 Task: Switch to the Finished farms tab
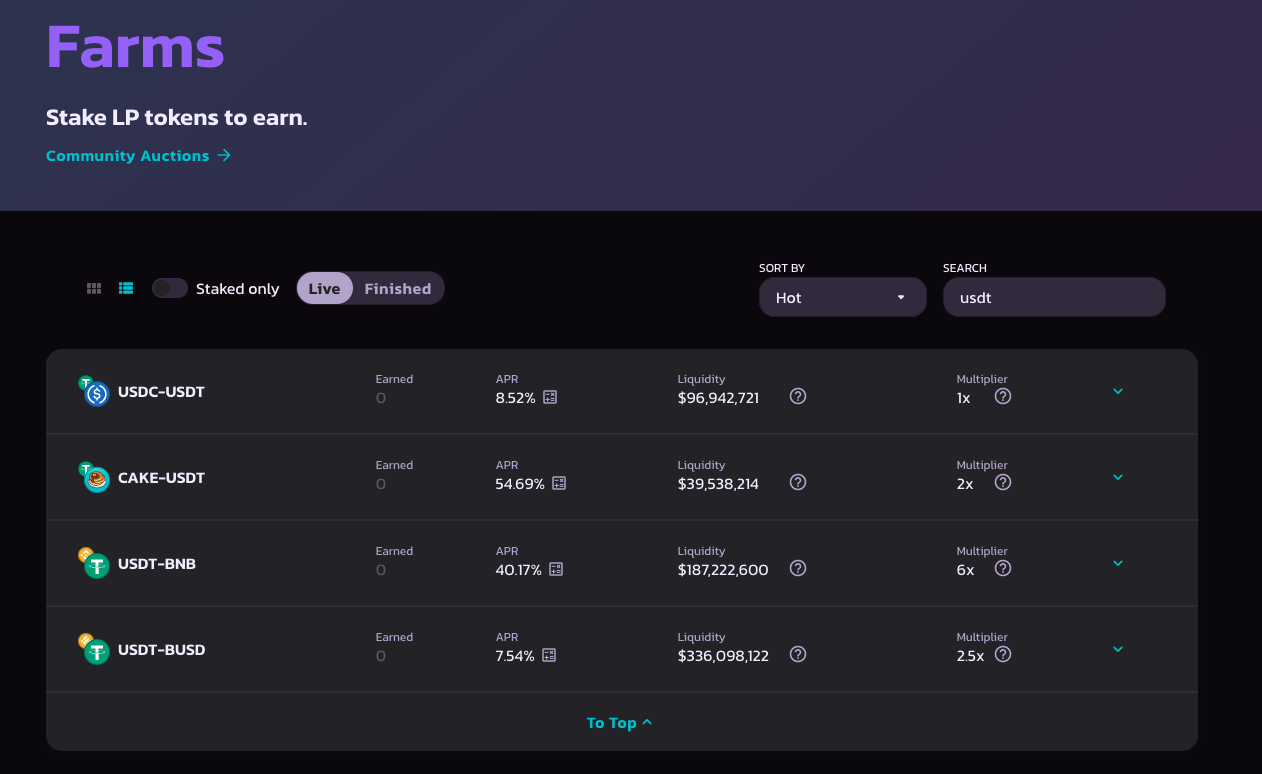[x=397, y=289]
